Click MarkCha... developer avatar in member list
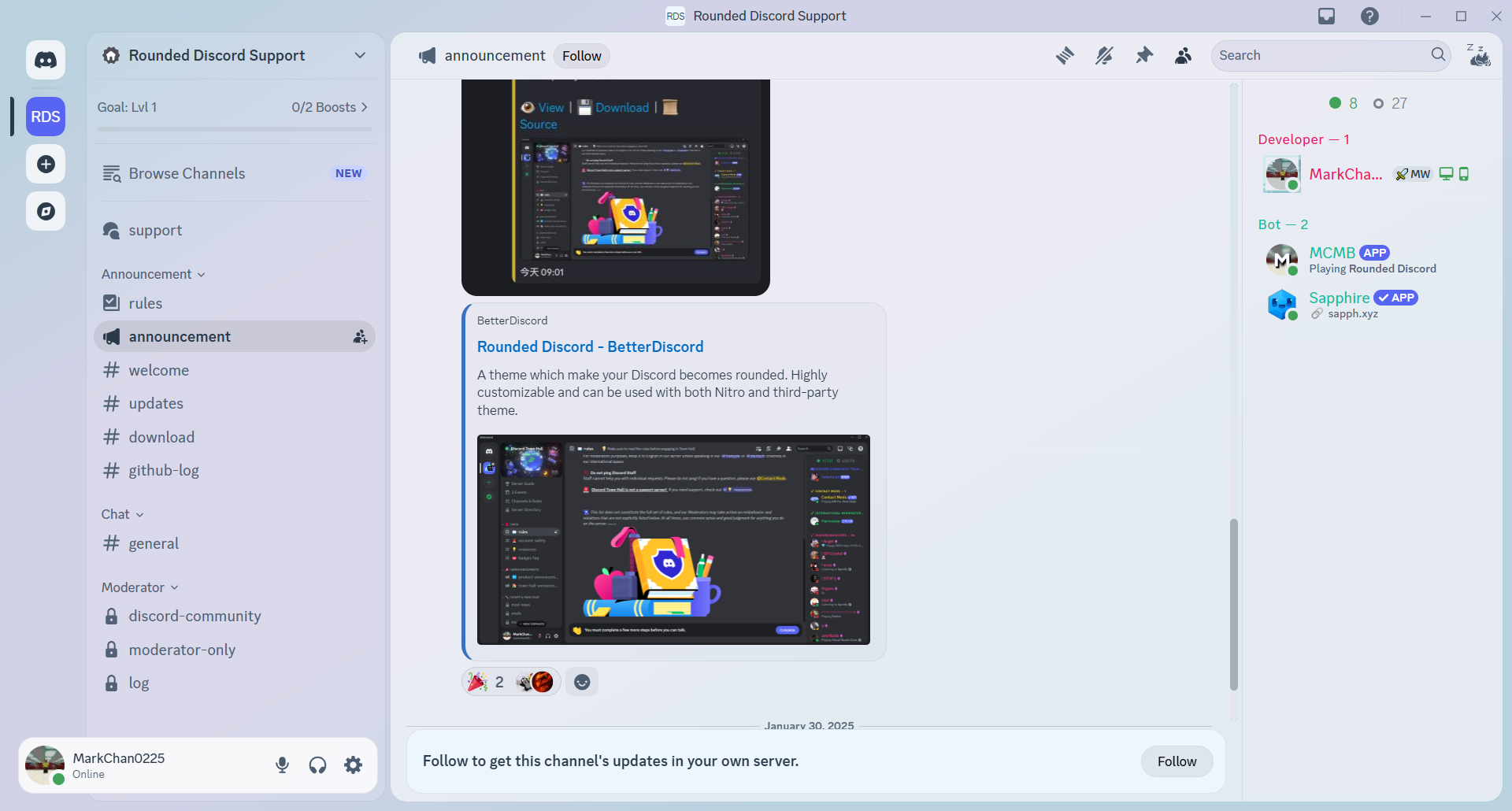The width and height of the screenshot is (1512, 811). tap(1281, 174)
